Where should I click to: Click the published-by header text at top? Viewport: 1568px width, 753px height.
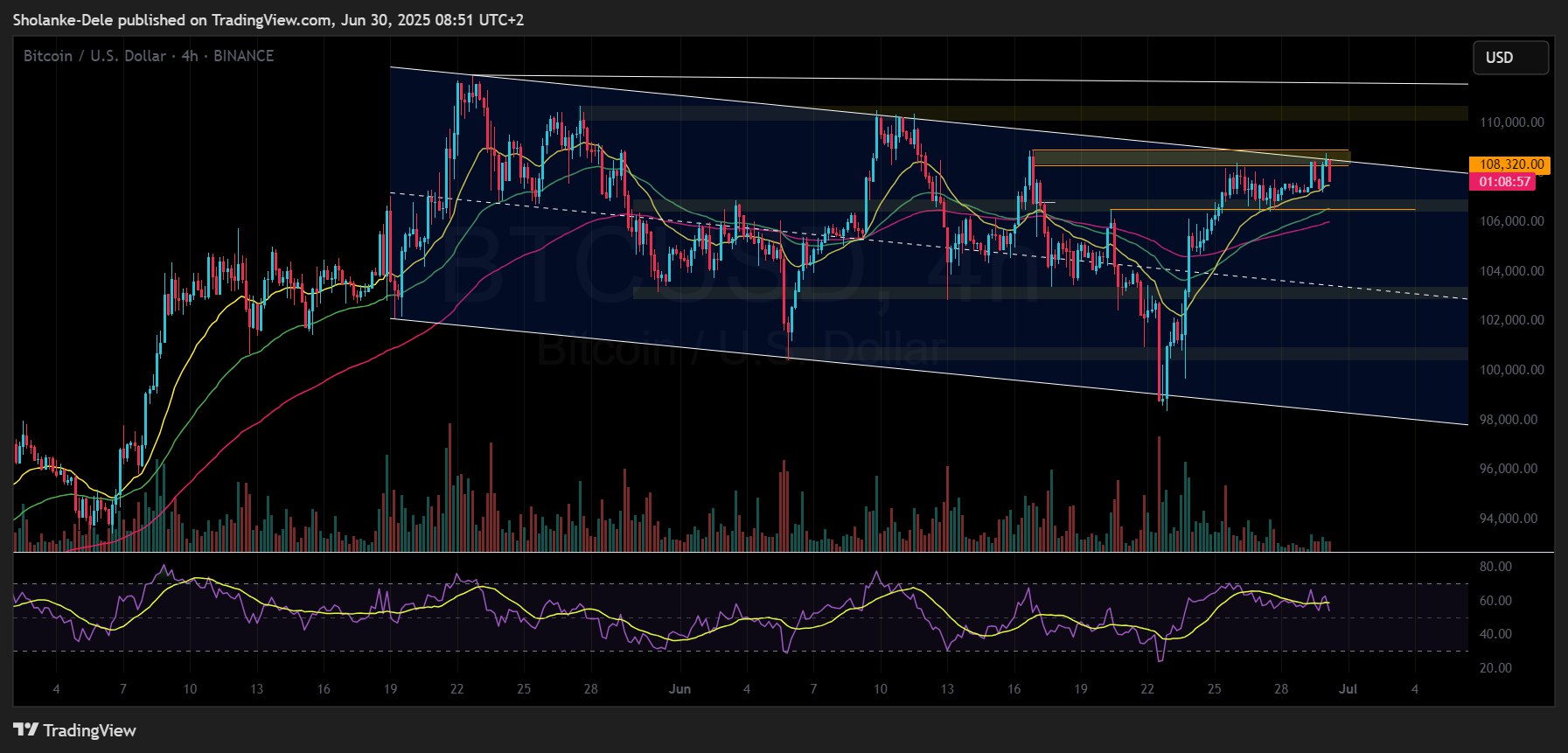tap(268, 19)
